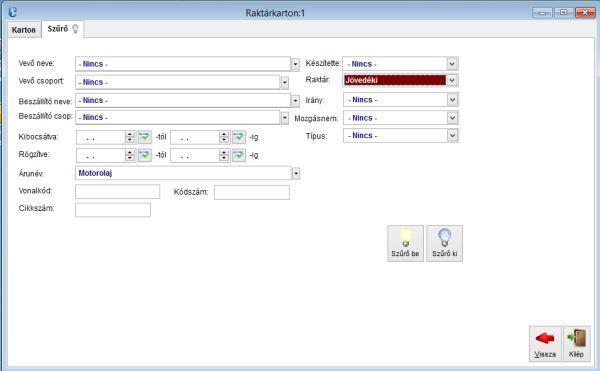Select the Szűrő tab
This screenshot has width=600, height=371.
(63, 29)
